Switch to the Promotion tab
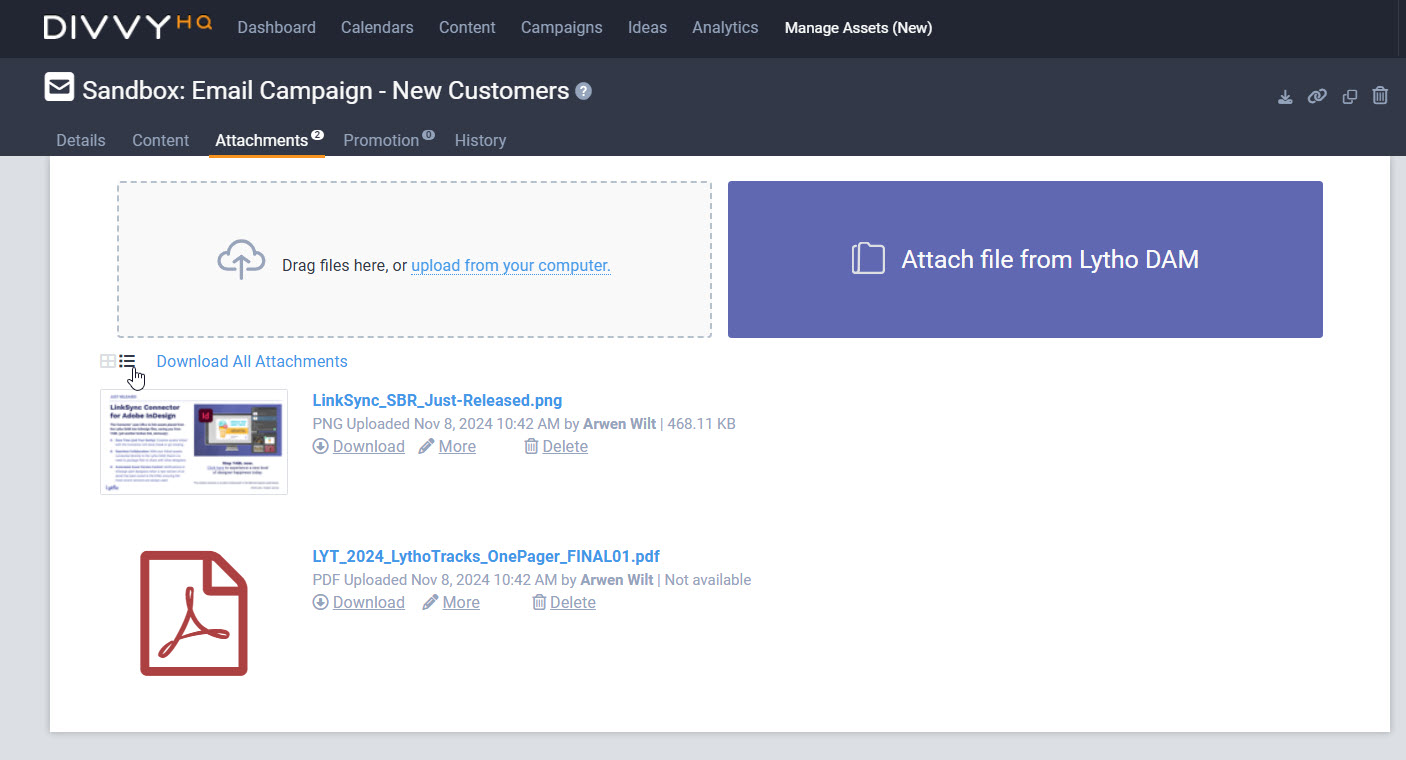 click(x=381, y=140)
